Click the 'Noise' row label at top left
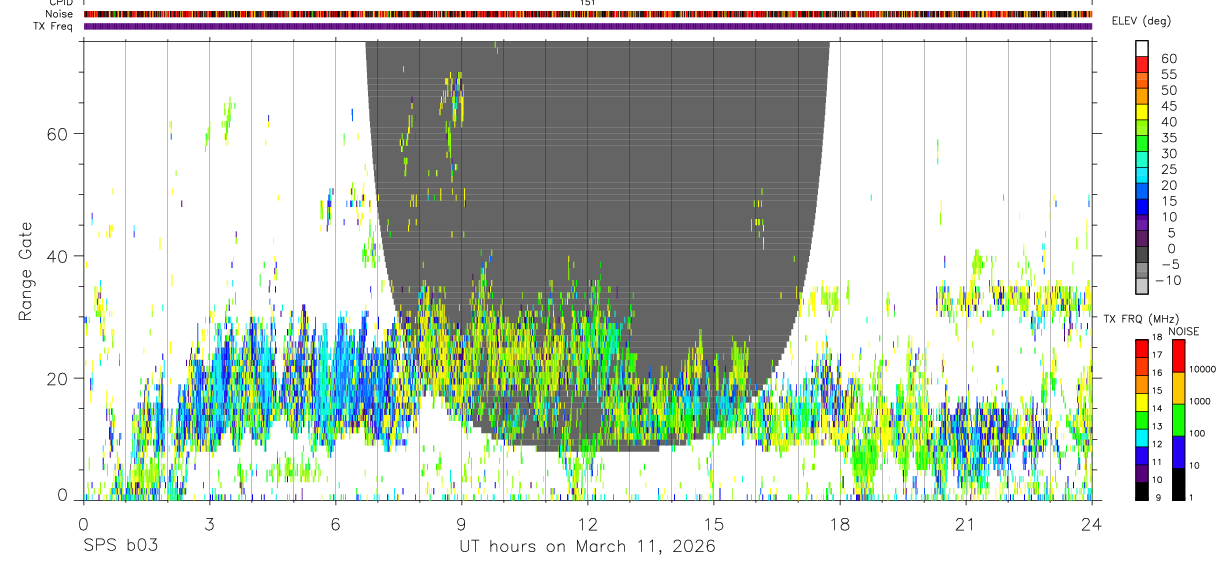Viewport: 1228px width, 567px height. [x=58, y=14]
